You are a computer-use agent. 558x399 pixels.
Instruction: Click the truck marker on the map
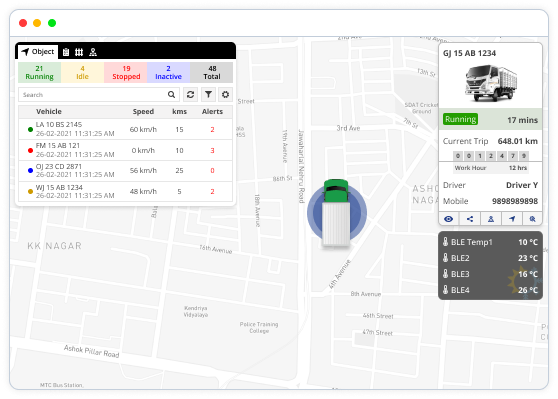336,212
